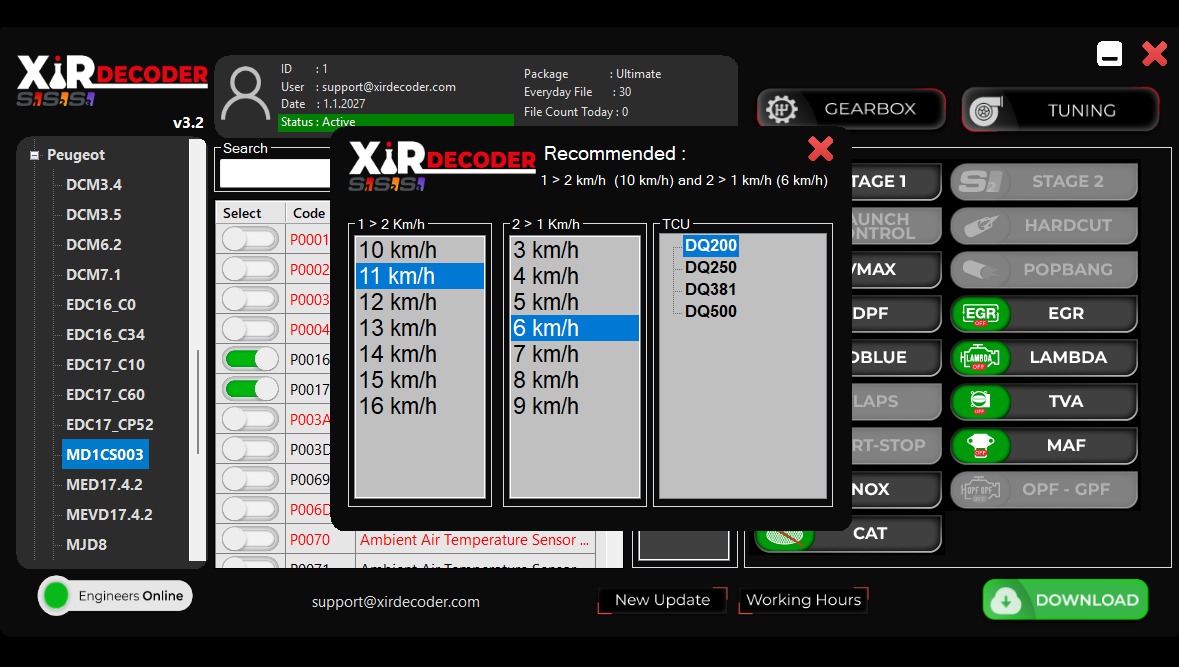Click the Code column header
The image size is (1179, 667).
point(308,213)
